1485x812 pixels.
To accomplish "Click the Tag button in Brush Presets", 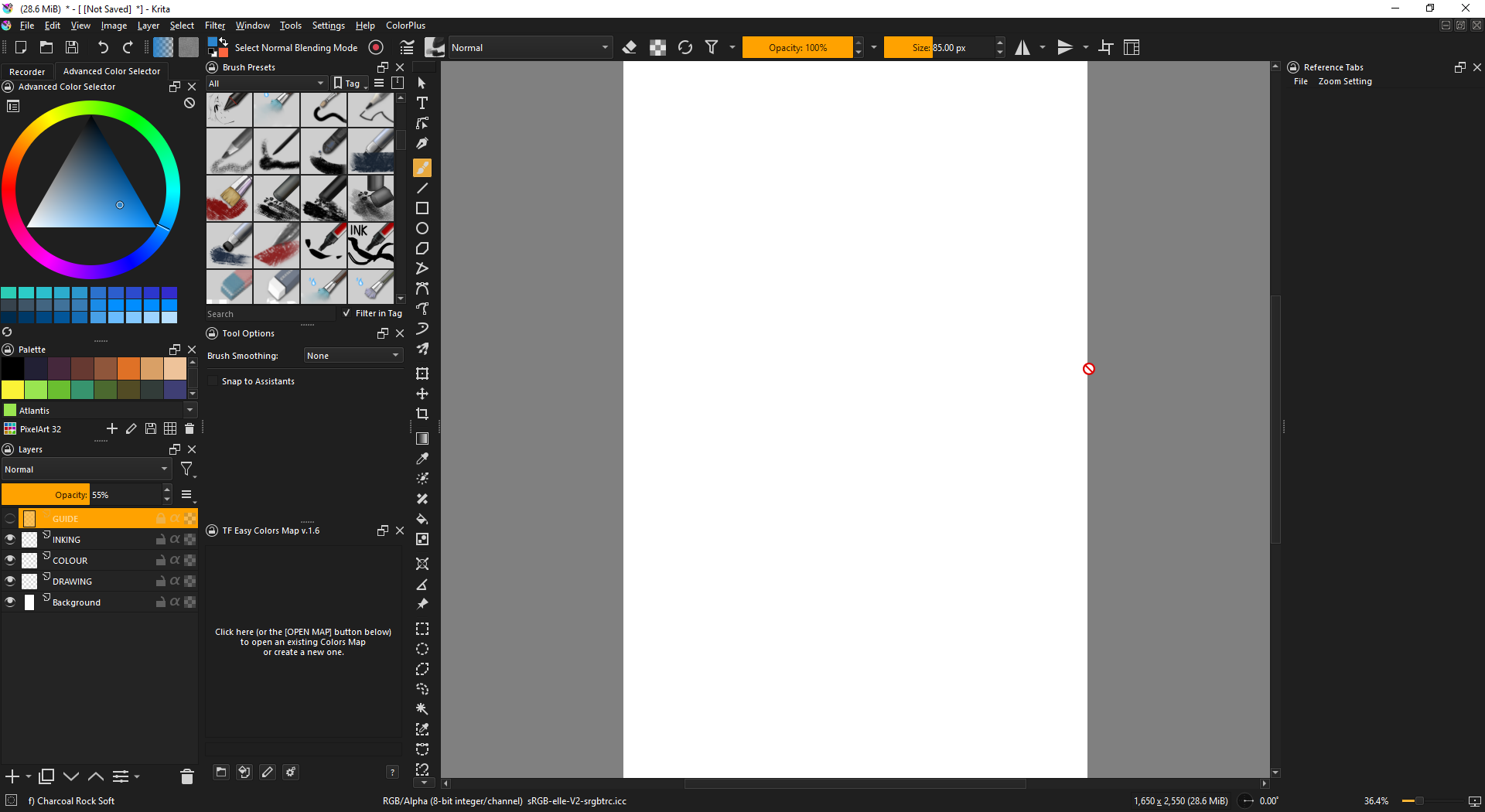I will (x=348, y=84).
